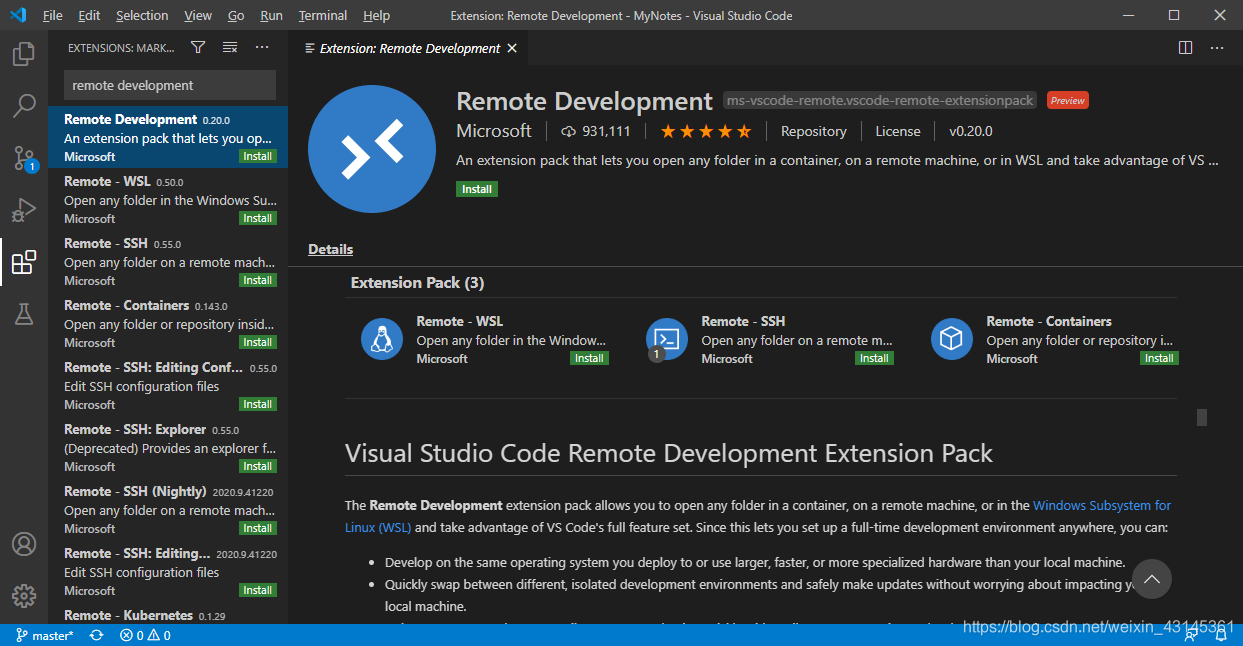Split the editor right

tap(1185, 47)
